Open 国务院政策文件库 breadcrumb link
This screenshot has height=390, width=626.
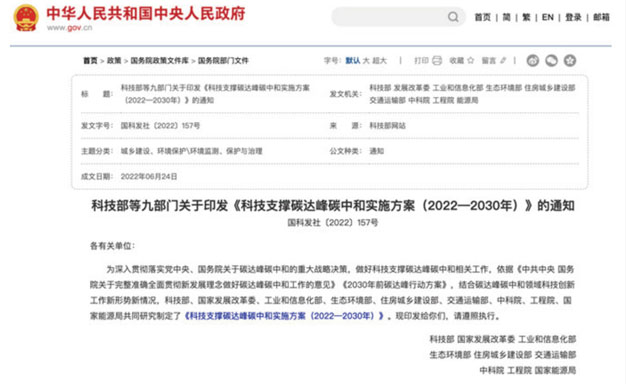159,61
